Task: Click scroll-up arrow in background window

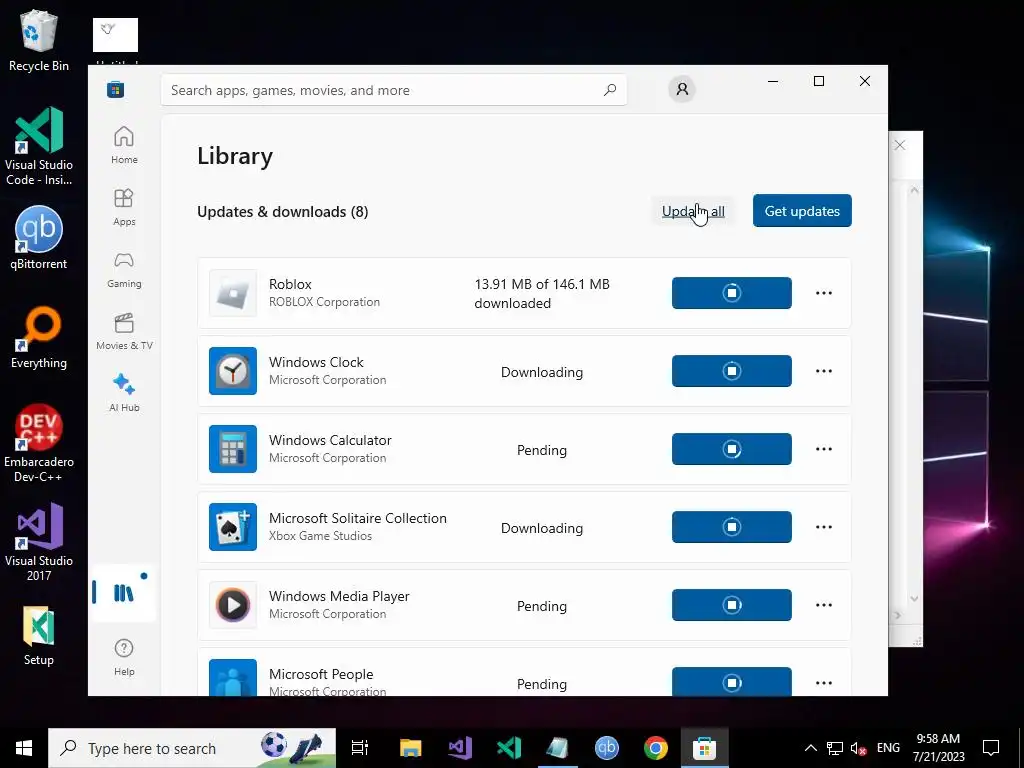Action: (914, 191)
